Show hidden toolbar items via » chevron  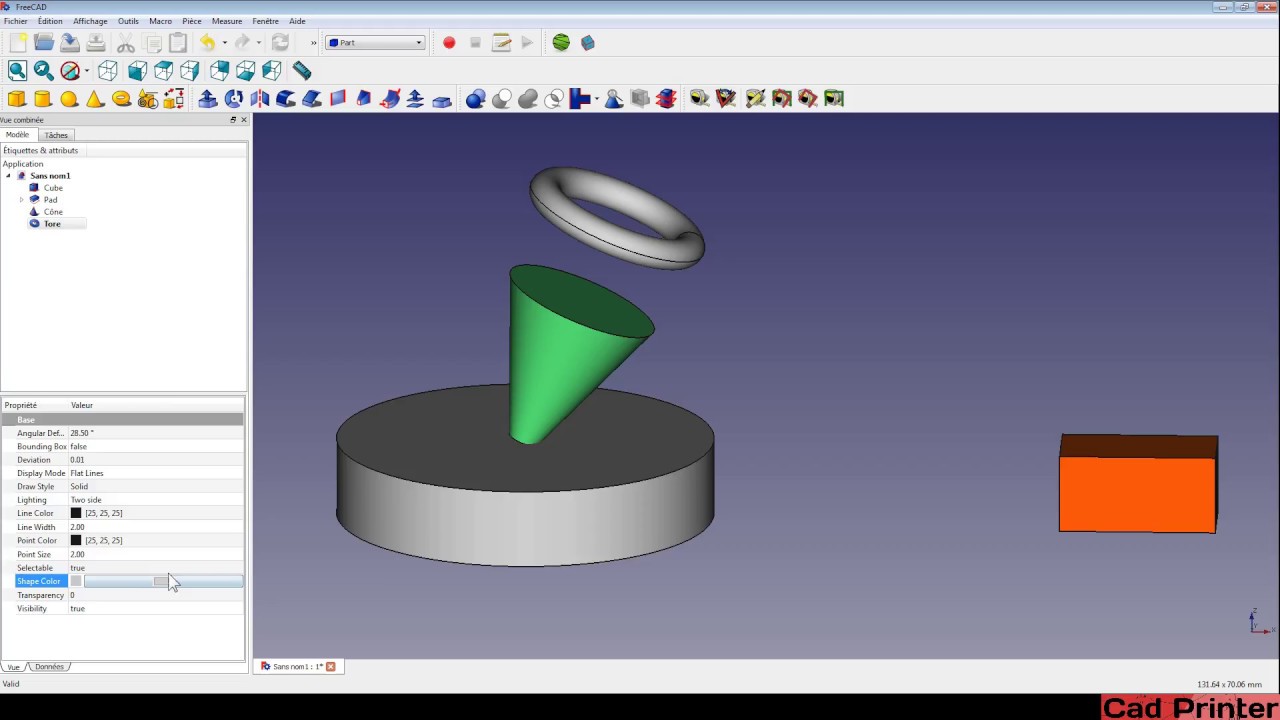pyautogui.click(x=313, y=42)
